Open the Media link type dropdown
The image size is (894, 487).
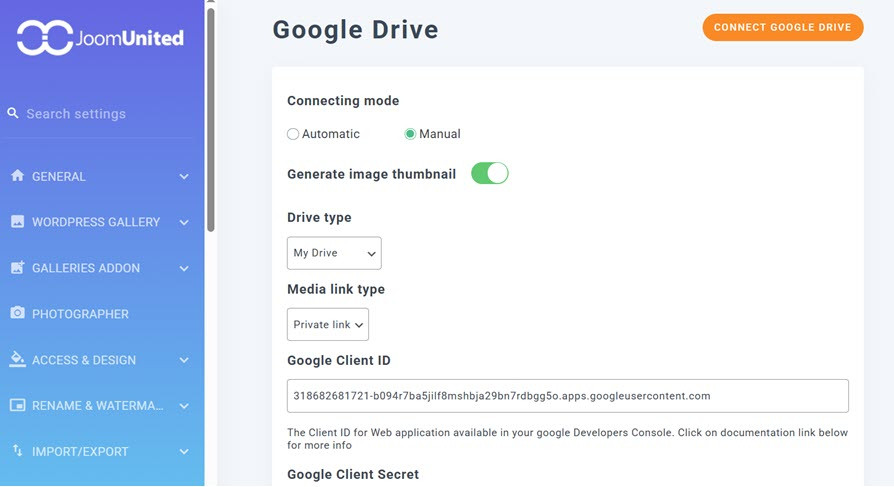tap(328, 325)
